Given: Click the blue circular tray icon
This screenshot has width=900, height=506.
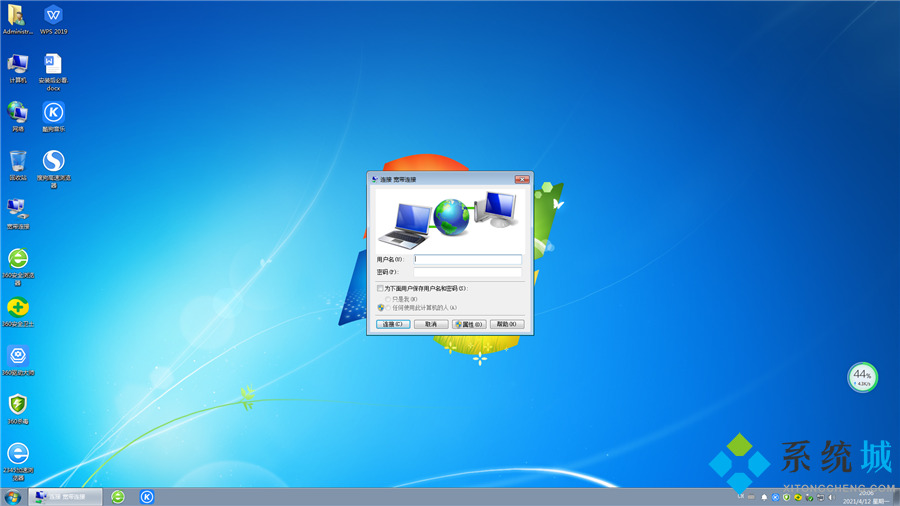Looking at the screenshot, I should point(775,497).
